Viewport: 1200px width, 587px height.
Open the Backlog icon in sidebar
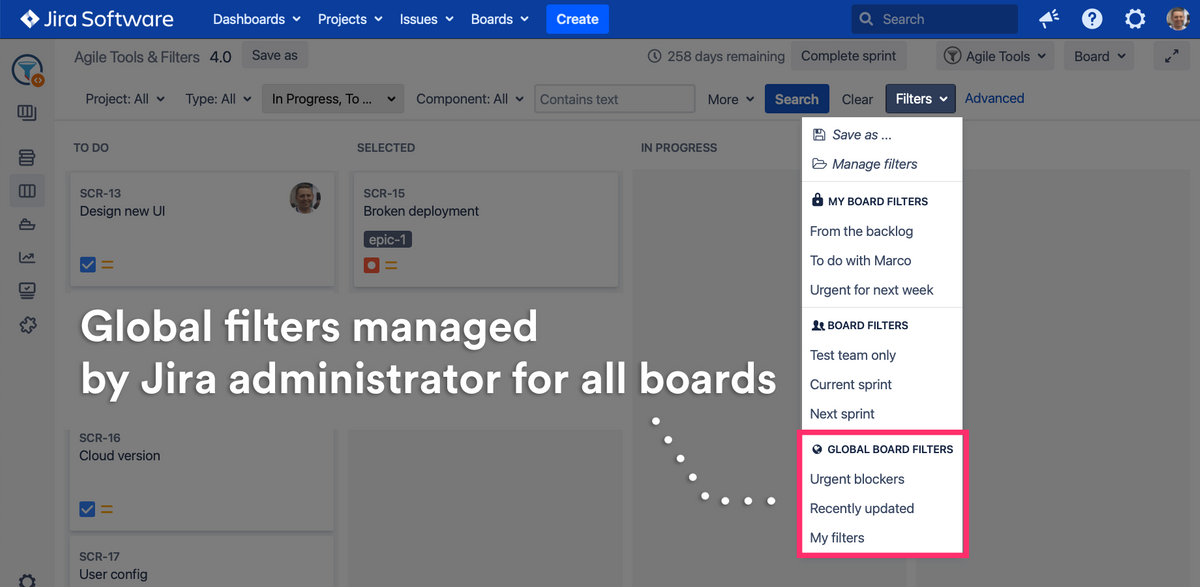(x=27, y=158)
